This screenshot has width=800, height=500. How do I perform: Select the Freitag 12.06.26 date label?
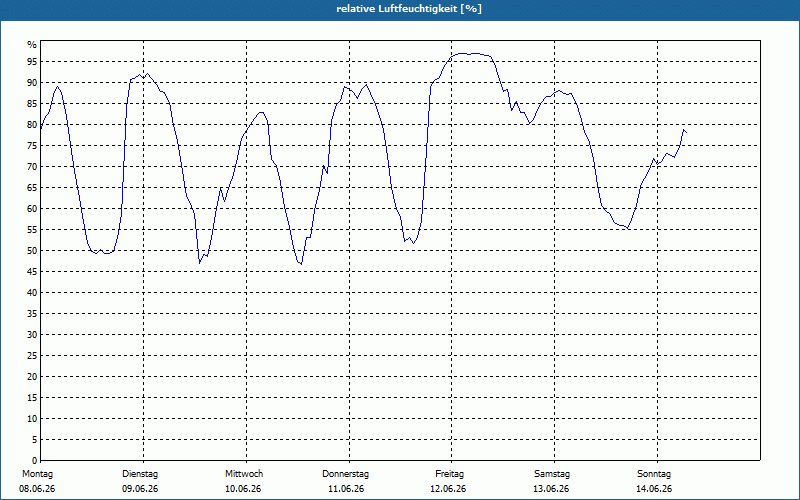pyautogui.click(x=449, y=481)
